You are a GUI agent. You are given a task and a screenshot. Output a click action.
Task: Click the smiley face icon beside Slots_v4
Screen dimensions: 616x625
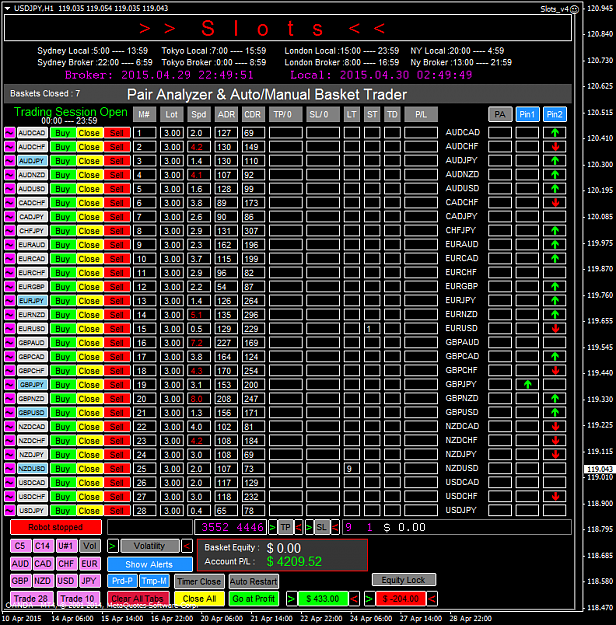coord(574,9)
